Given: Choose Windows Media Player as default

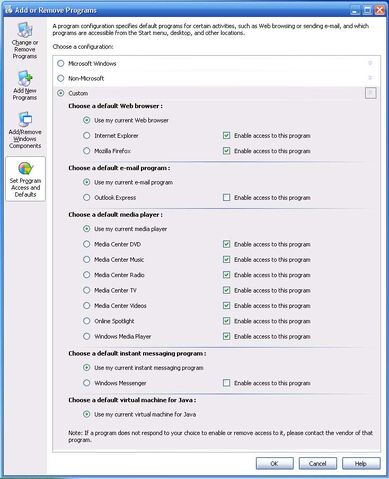Looking at the screenshot, I should click(87, 336).
